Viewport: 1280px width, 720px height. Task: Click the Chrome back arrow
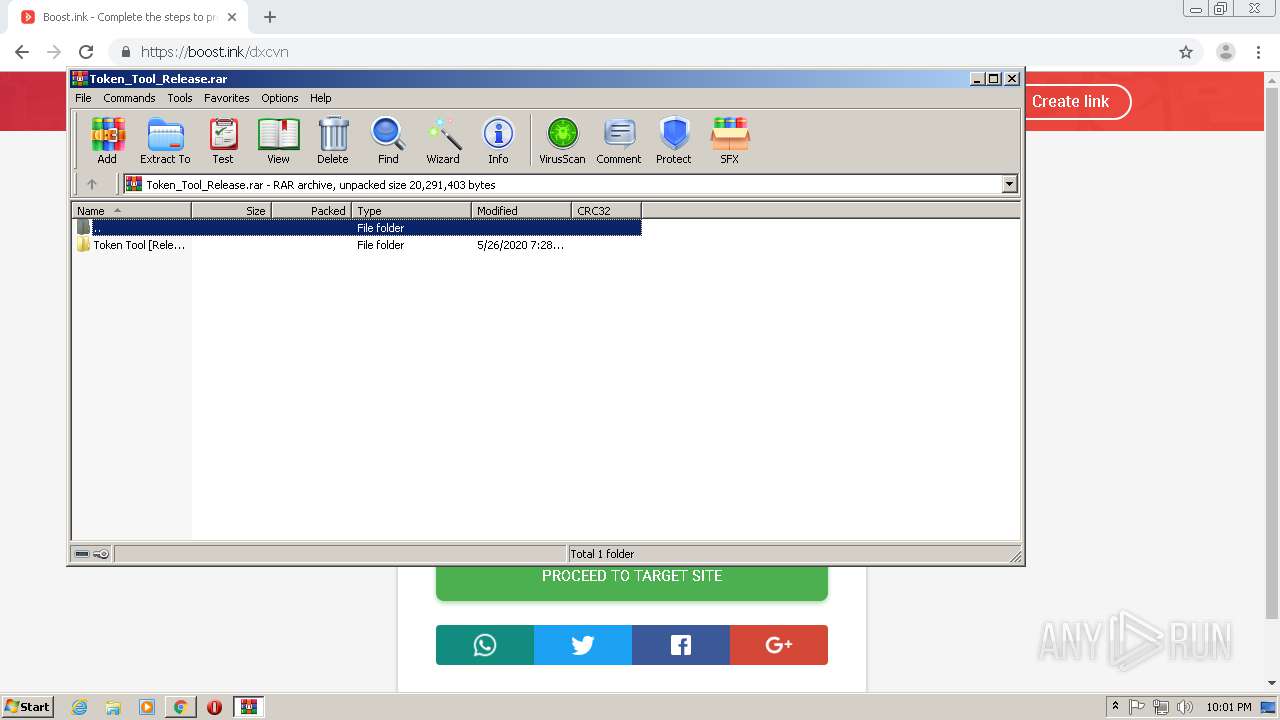pyautogui.click(x=22, y=52)
